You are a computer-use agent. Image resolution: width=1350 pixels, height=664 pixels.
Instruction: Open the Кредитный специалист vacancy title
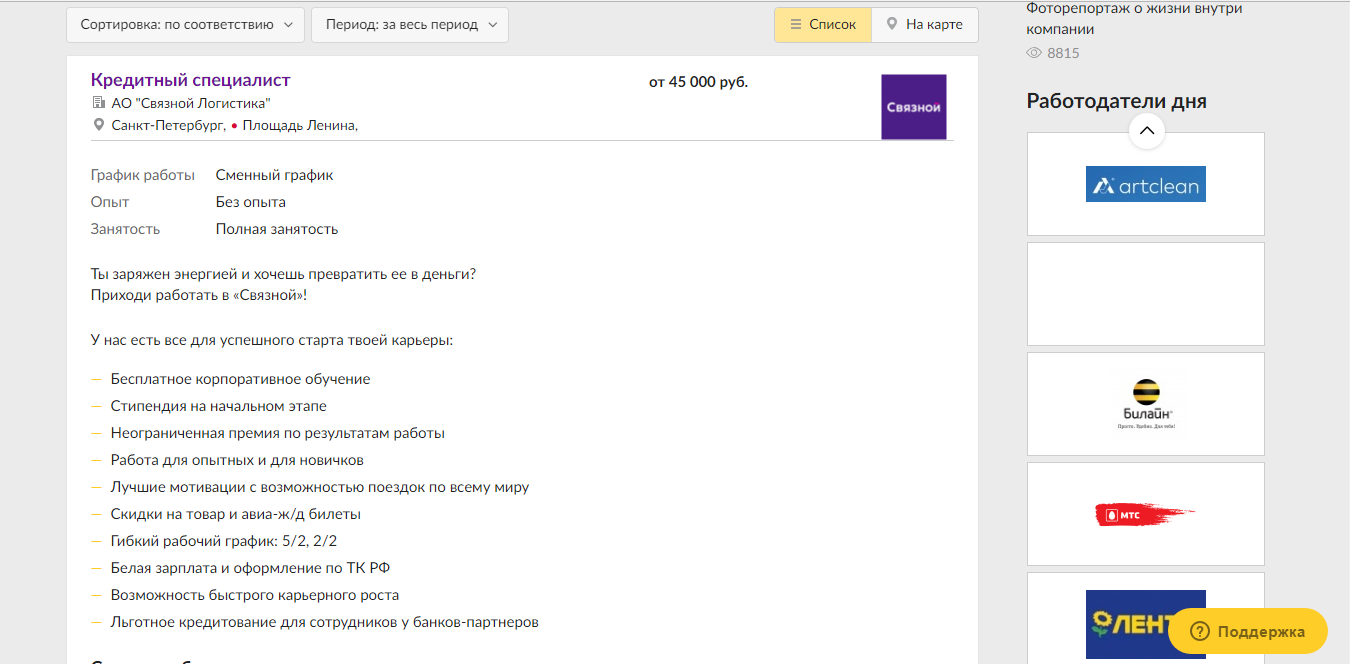[x=190, y=80]
